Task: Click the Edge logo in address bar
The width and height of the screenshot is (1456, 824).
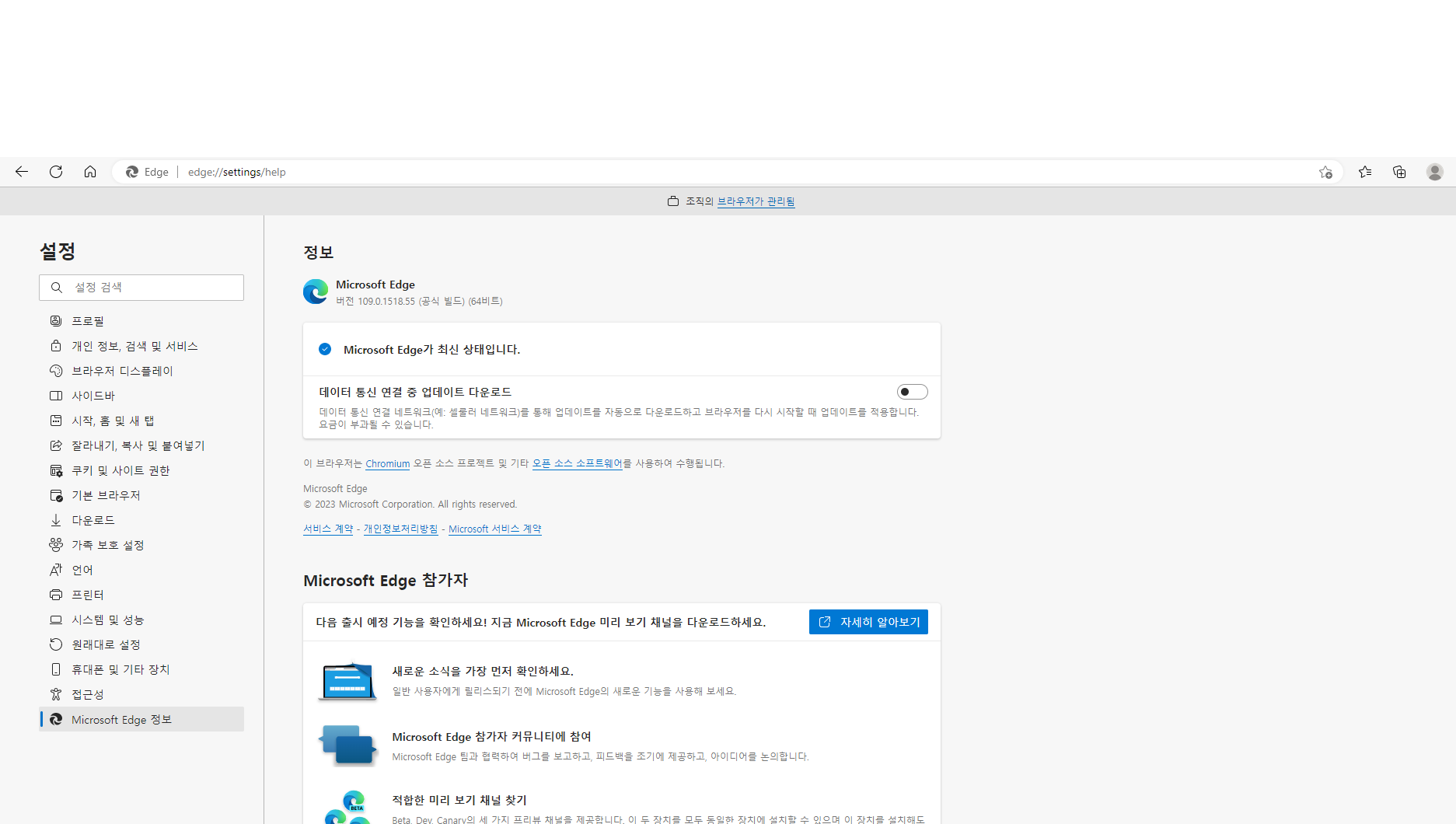Action: coord(132,172)
